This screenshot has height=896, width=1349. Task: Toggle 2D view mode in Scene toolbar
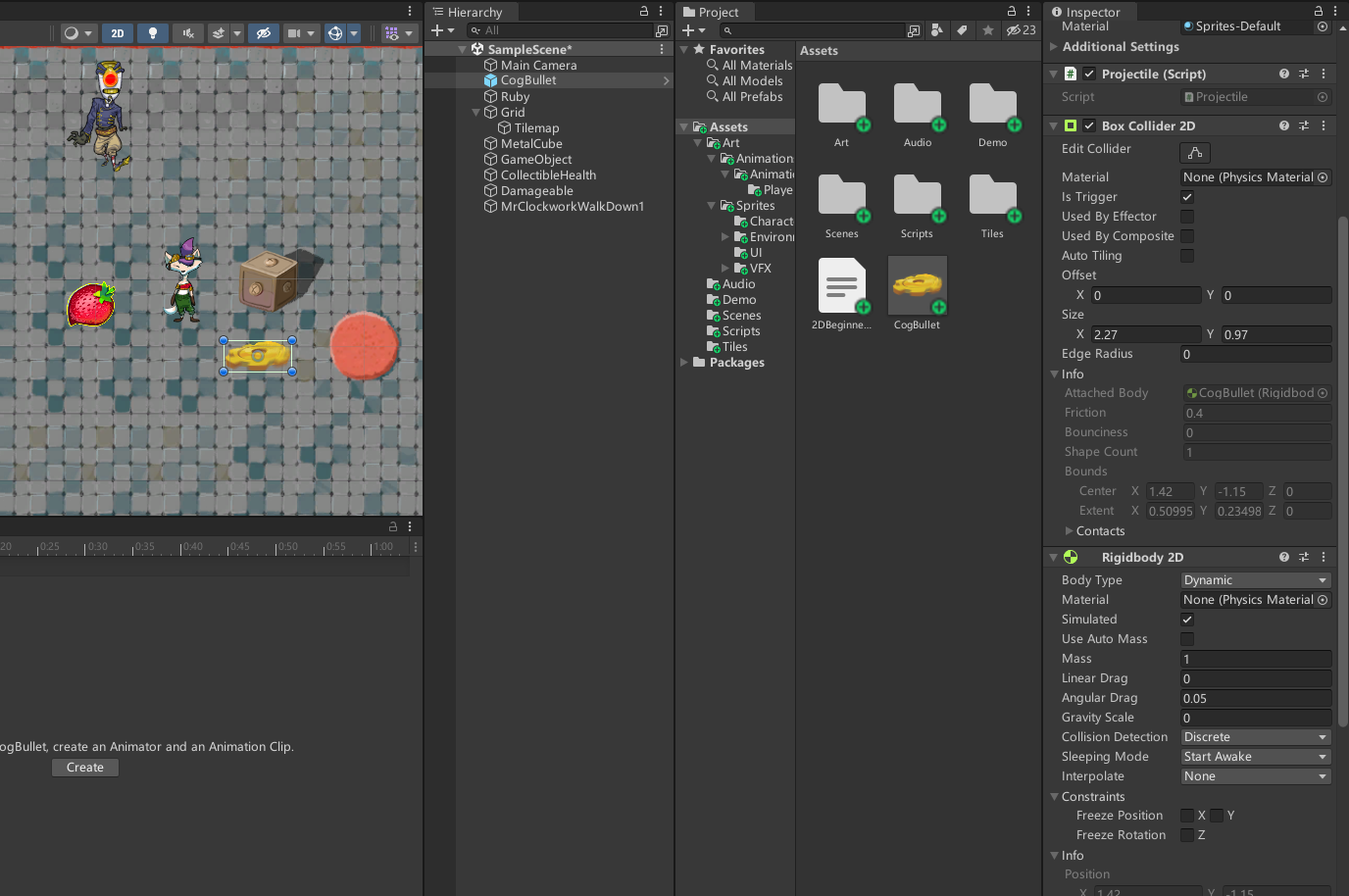point(117,32)
